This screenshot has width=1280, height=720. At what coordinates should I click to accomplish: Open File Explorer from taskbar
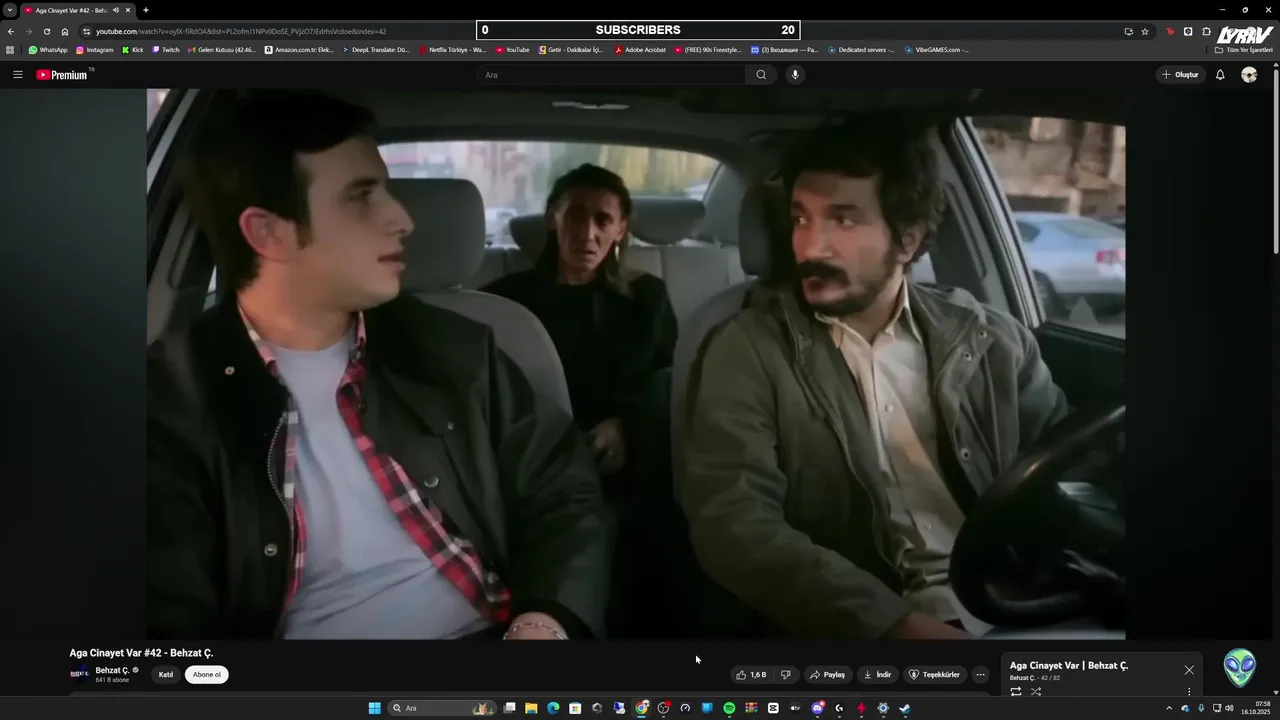pyautogui.click(x=531, y=708)
